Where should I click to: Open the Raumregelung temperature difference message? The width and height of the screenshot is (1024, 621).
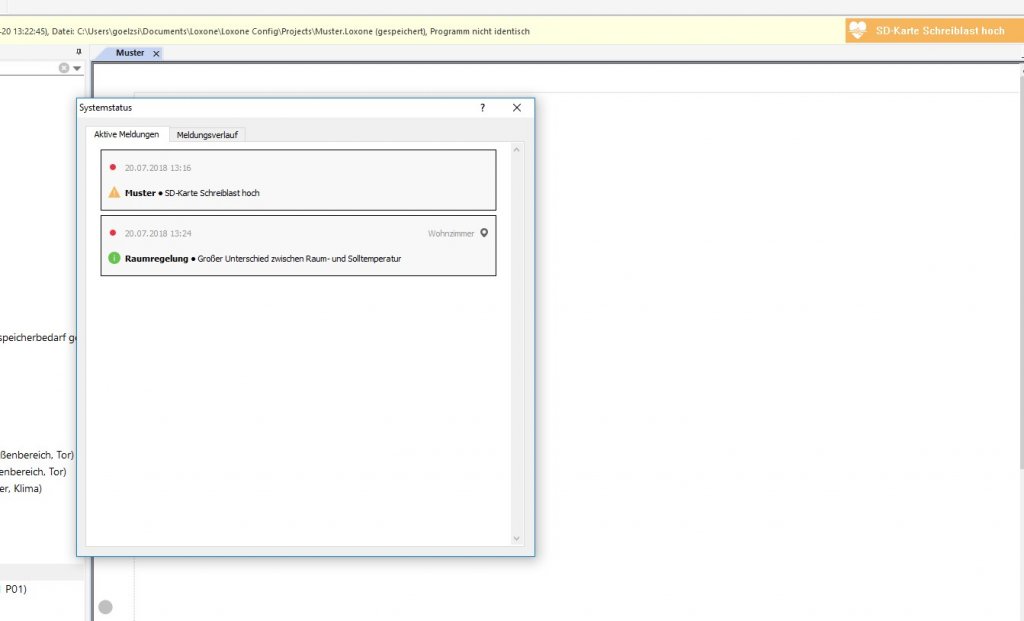coord(298,258)
